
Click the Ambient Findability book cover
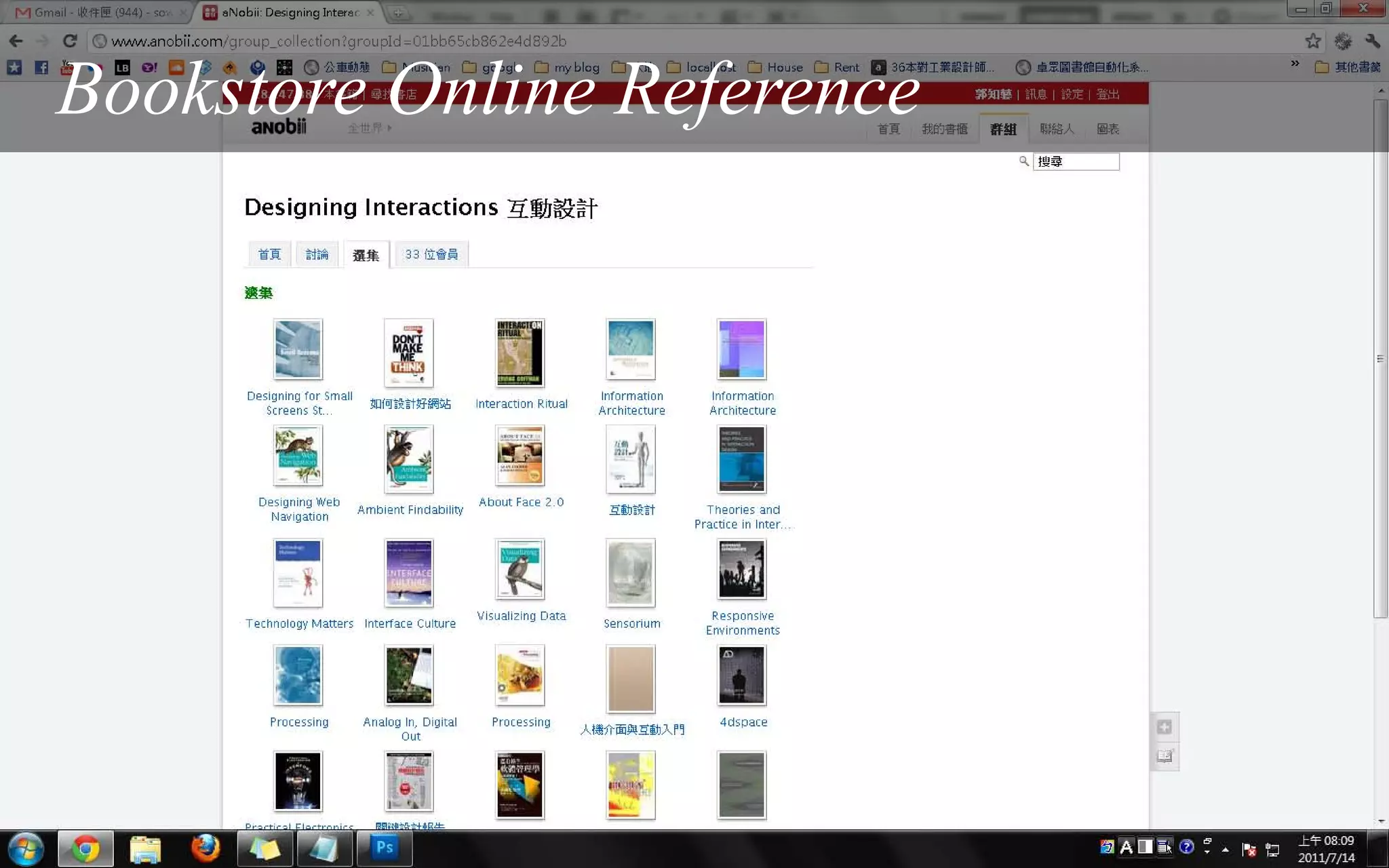click(408, 459)
